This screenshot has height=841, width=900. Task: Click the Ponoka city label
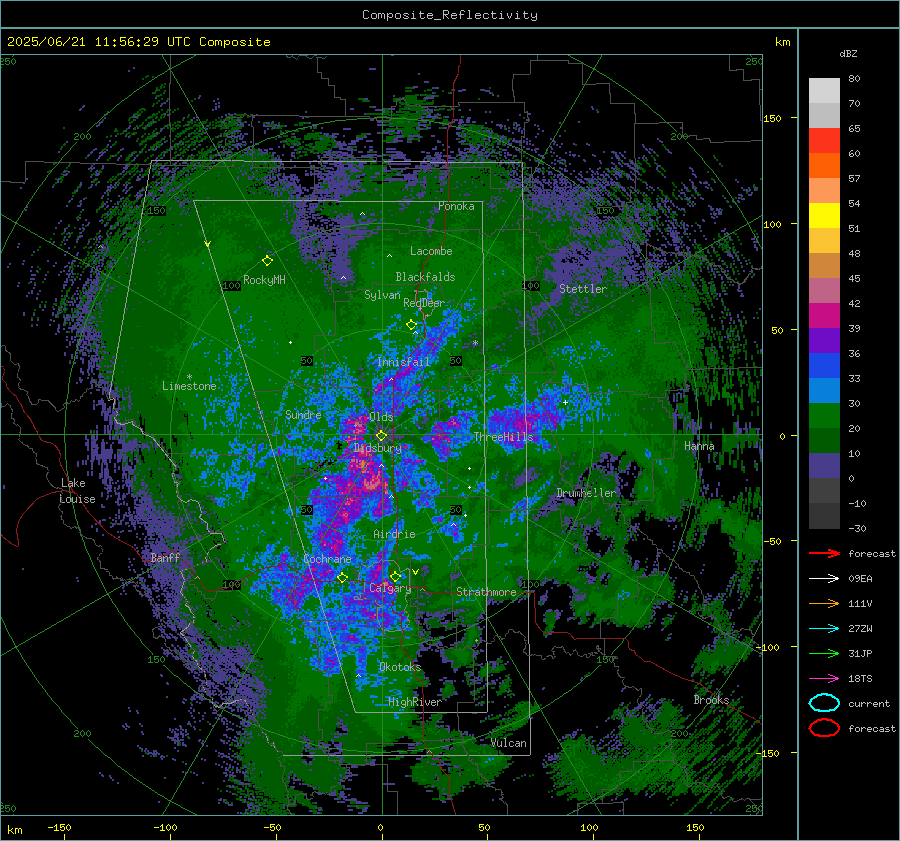point(456,206)
